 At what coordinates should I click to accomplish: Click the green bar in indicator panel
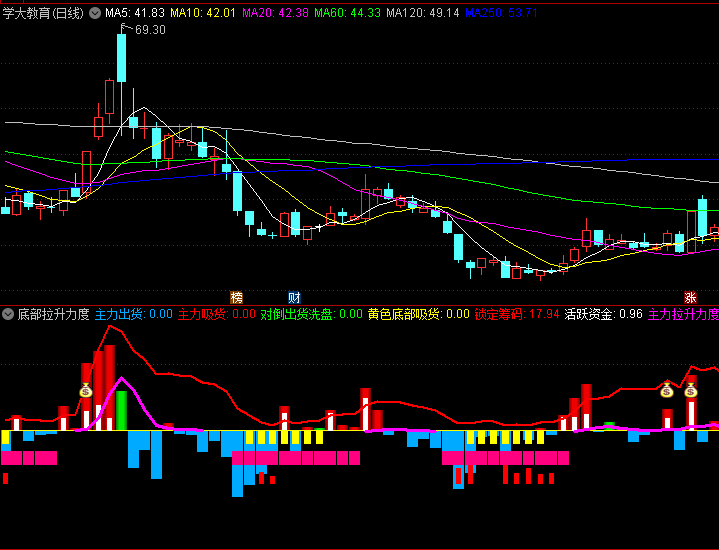(122, 411)
